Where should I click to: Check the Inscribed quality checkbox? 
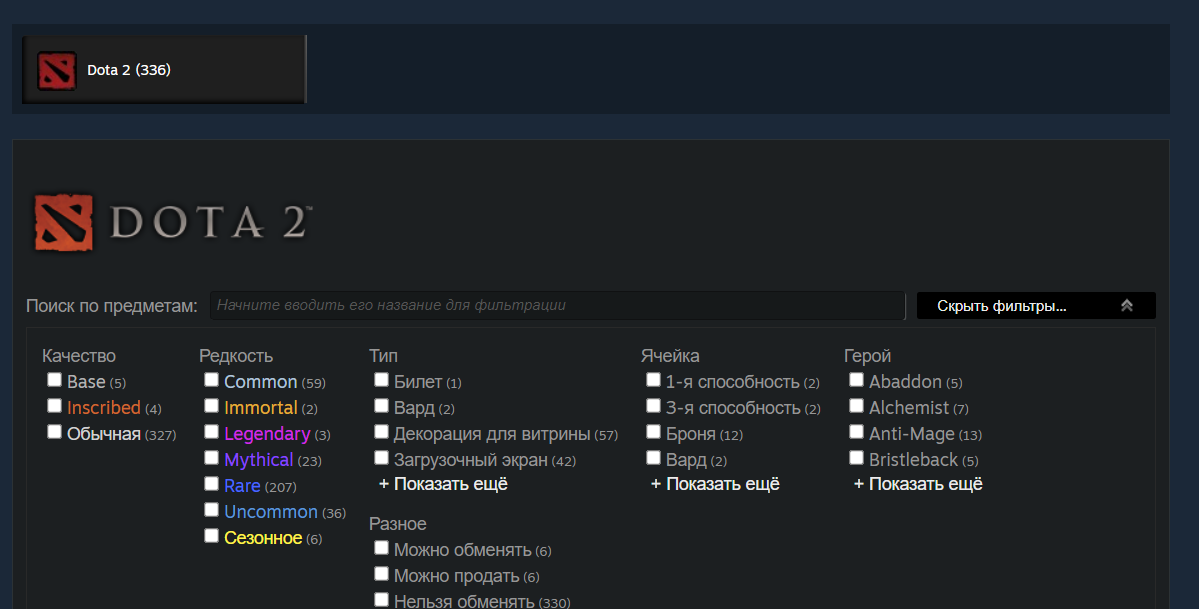54,406
